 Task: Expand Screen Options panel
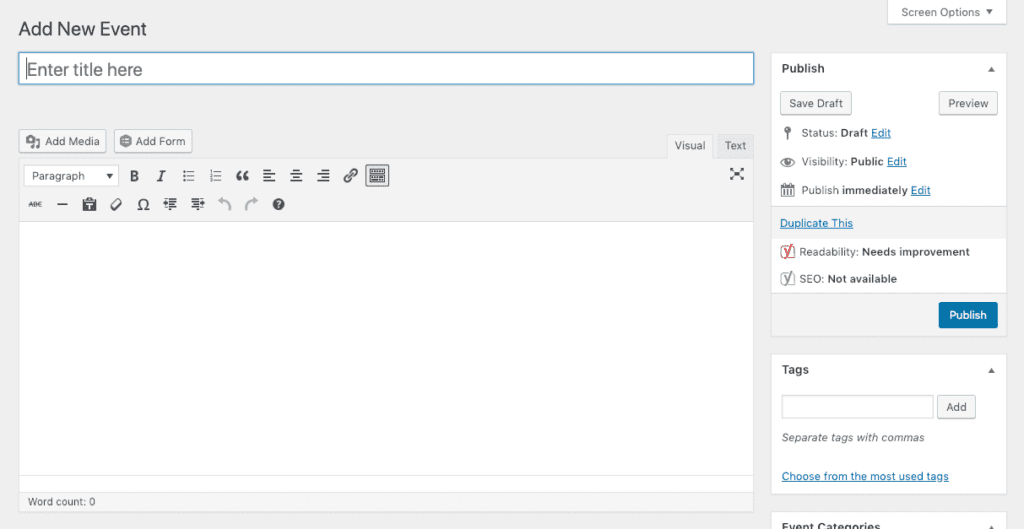(x=946, y=12)
